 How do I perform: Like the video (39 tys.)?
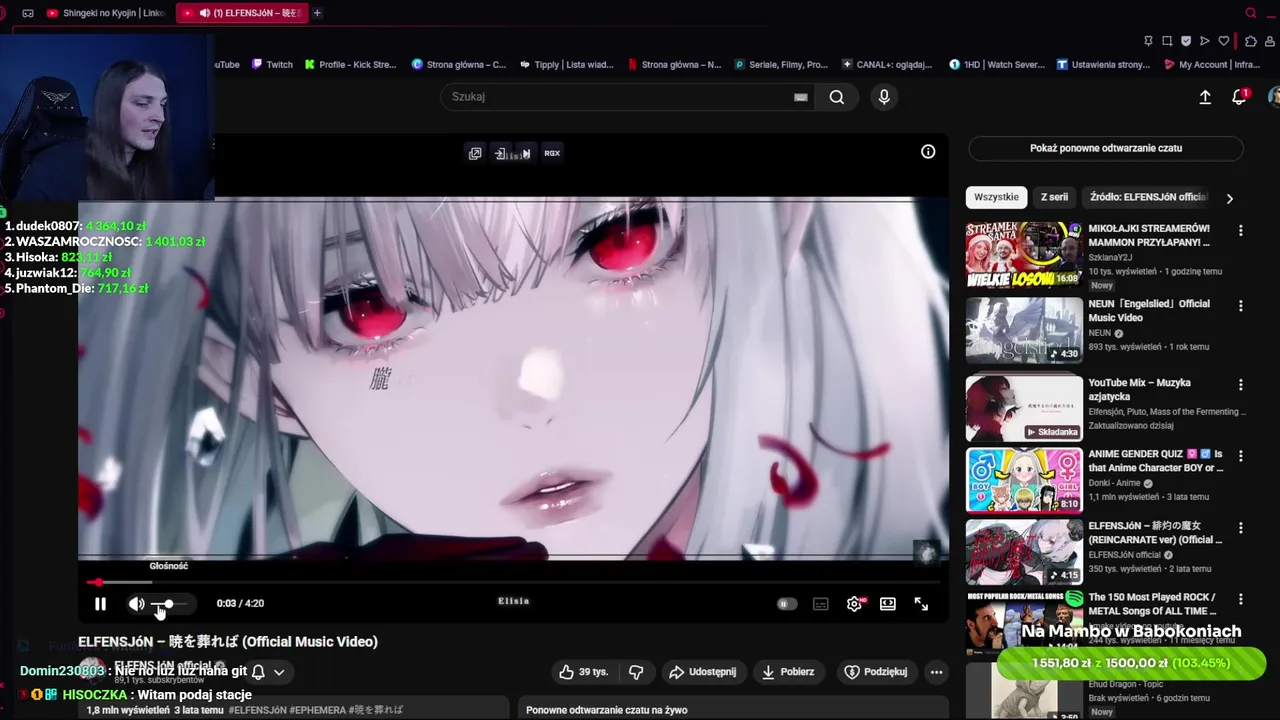point(584,672)
